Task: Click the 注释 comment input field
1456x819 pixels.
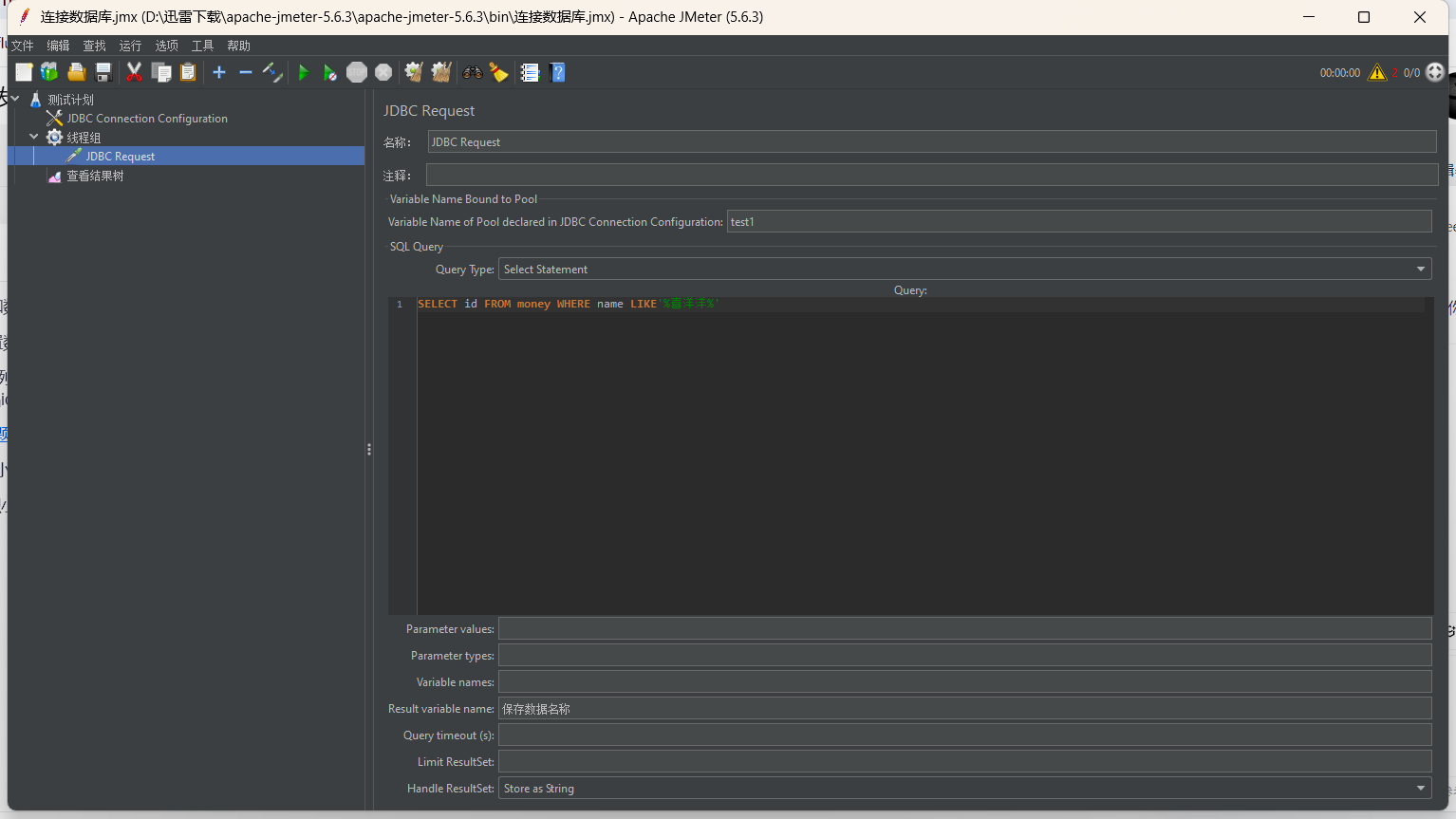Action: pos(932,175)
